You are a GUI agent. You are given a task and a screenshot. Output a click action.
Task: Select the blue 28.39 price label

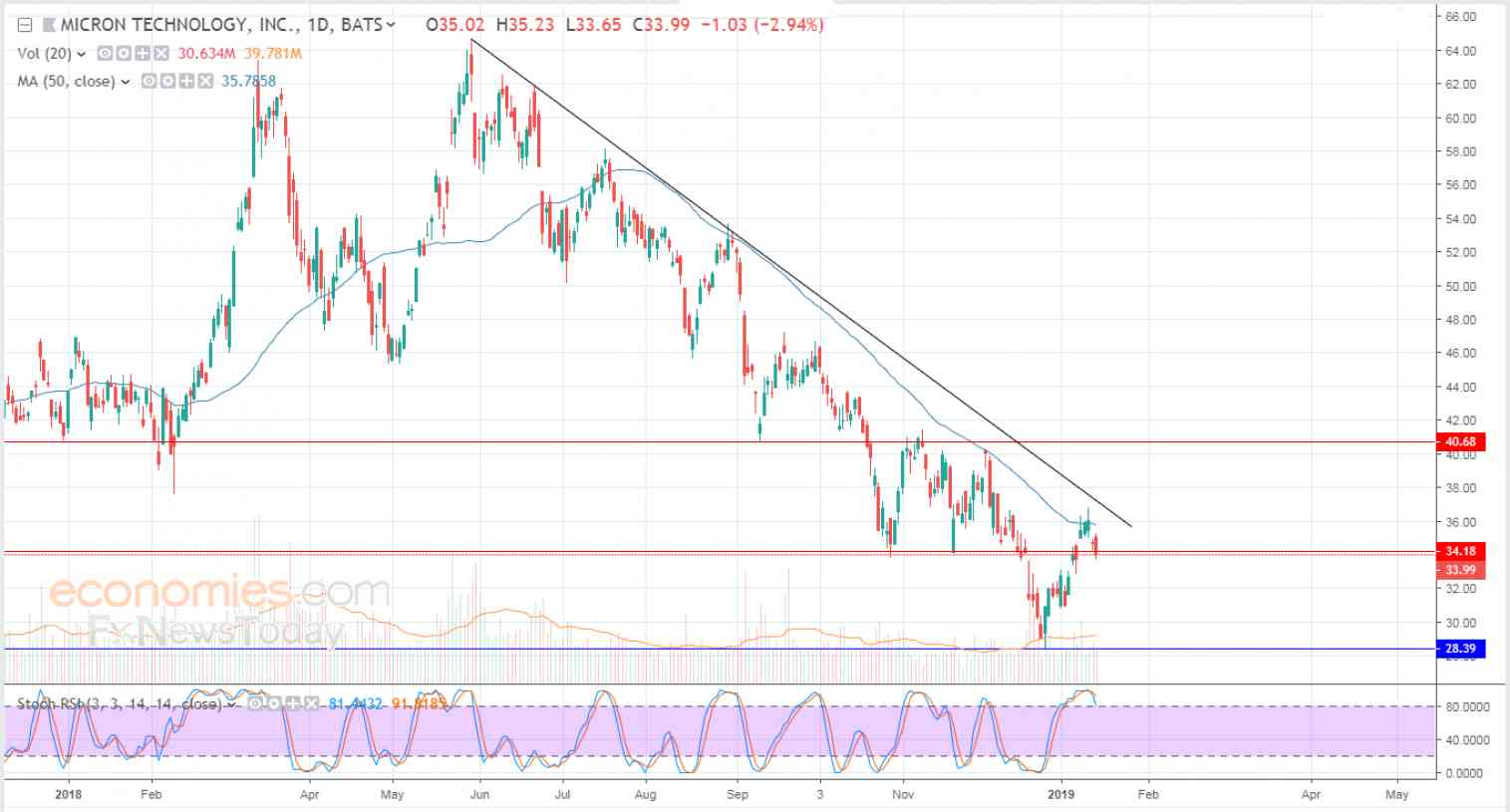(1460, 649)
